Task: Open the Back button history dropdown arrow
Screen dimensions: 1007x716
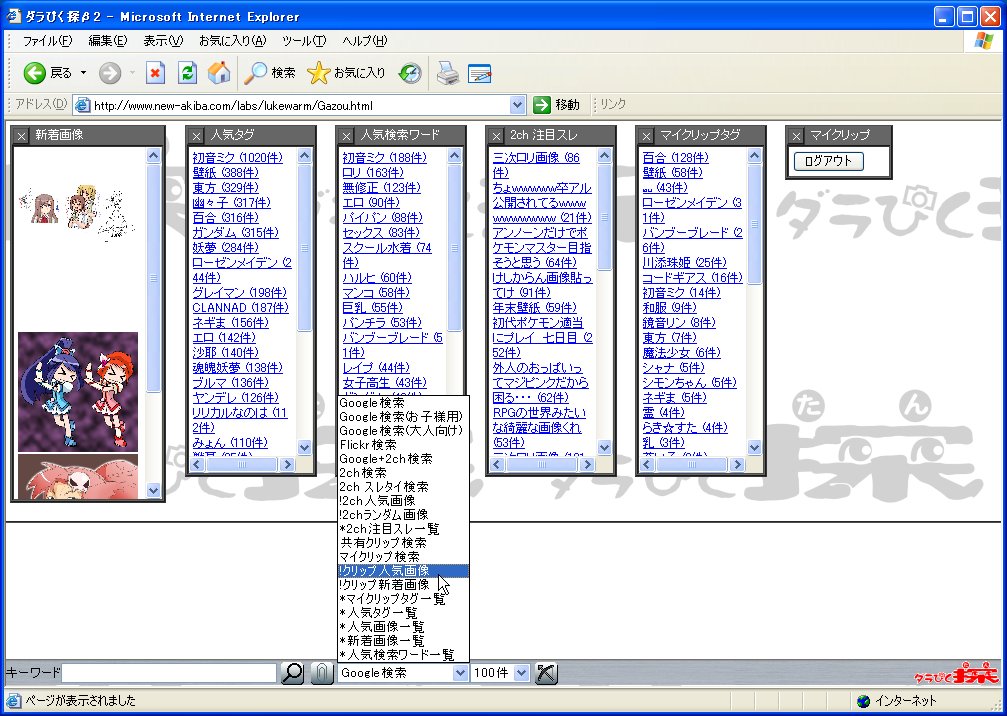Action: point(83,73)
